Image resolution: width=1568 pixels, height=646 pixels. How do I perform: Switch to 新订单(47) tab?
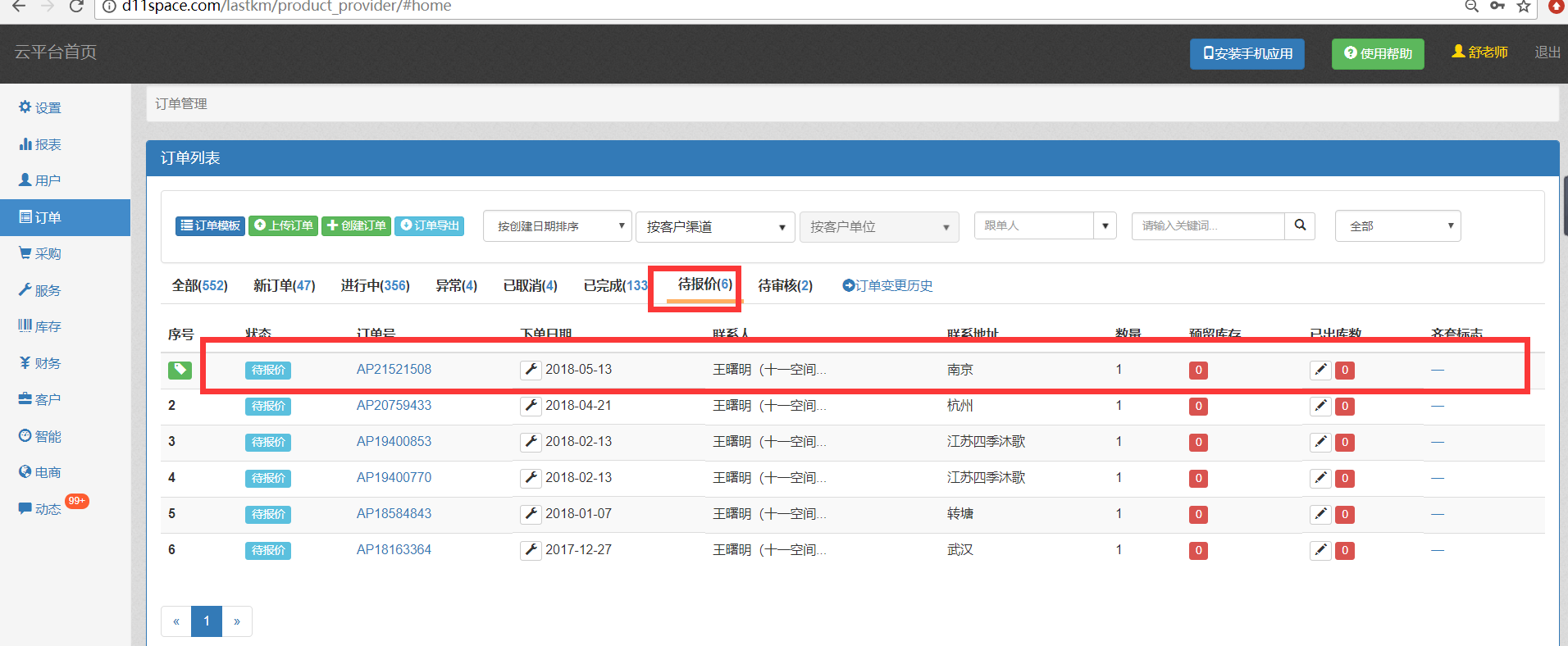(284, 285)
